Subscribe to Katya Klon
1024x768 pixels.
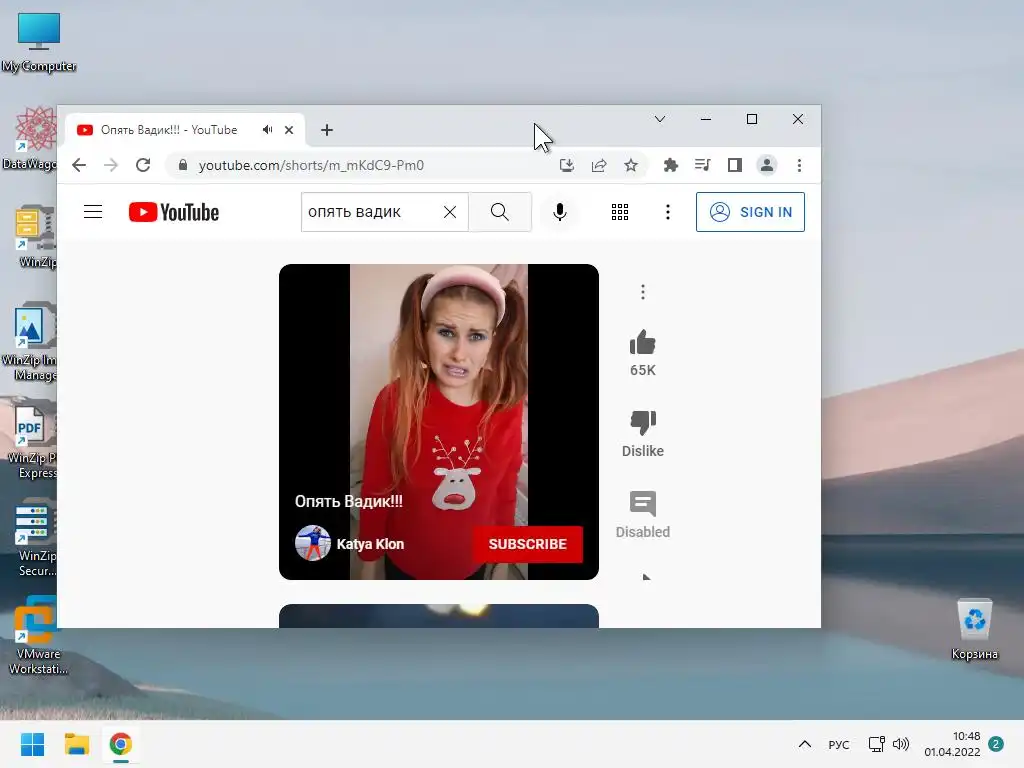point(528,544)
